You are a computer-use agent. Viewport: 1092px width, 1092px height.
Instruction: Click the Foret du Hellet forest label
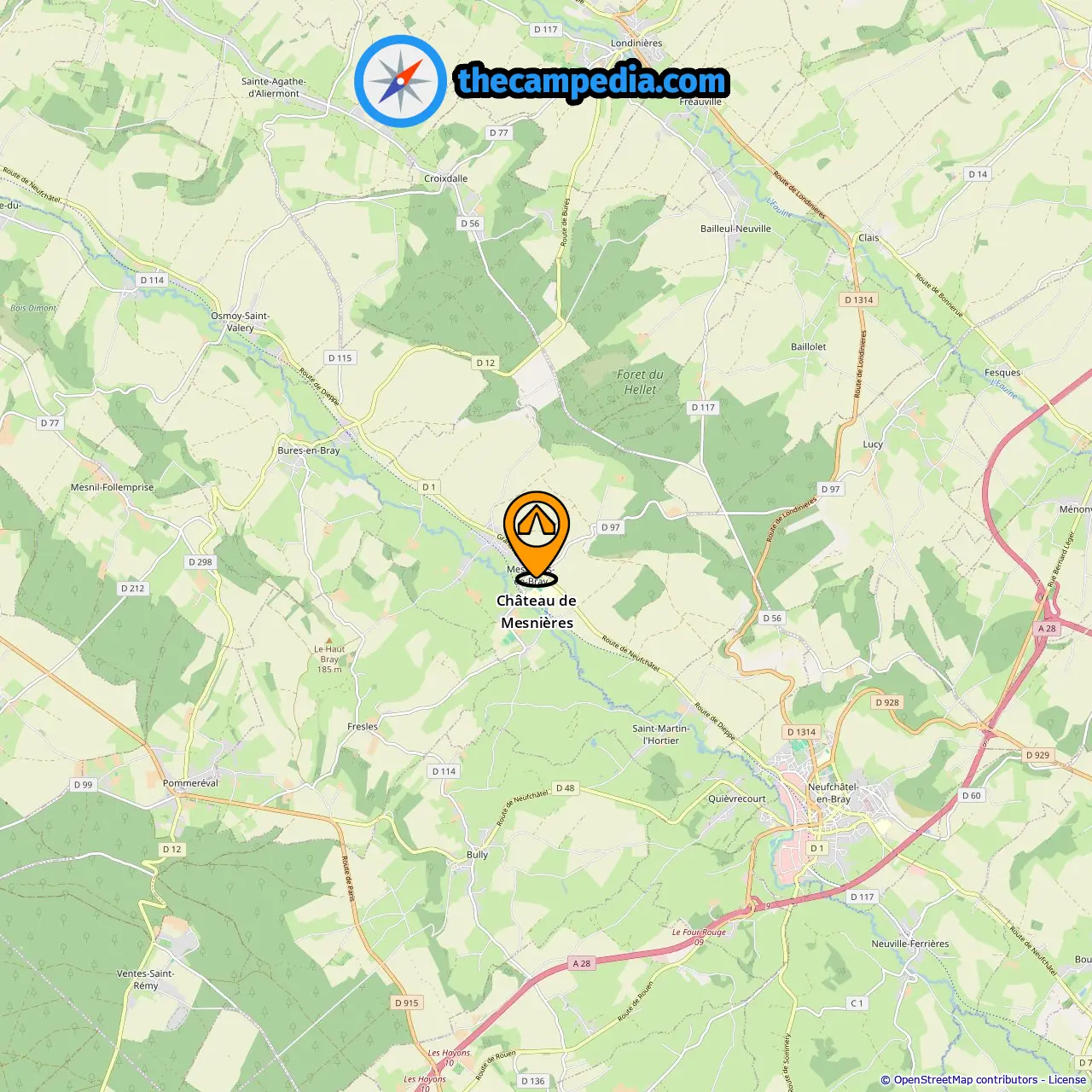tap(640, 382)
